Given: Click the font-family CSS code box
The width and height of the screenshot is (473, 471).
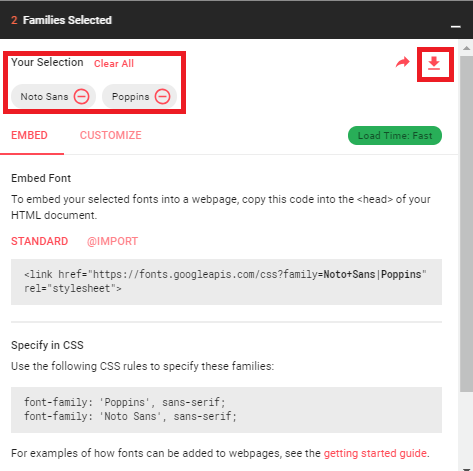Looking at the screenshot, I should click(226, 410).
